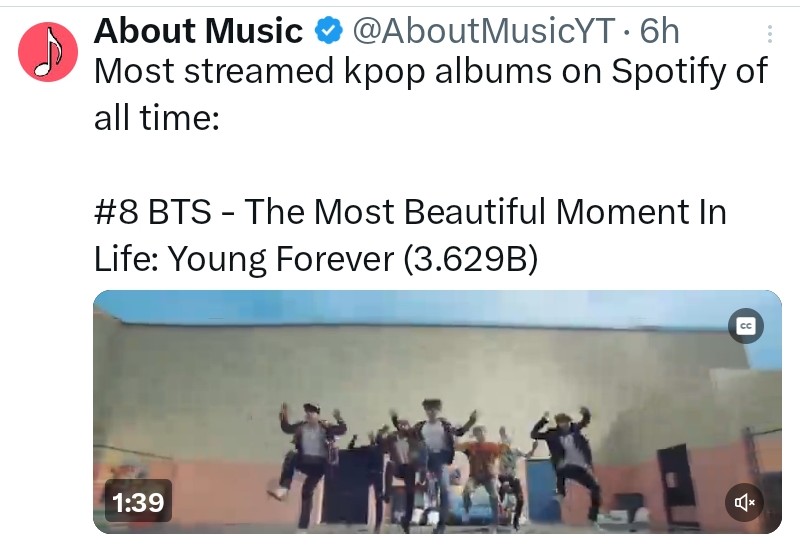Open the tweet via the 6h timestamp
The image size is (800, 558).
(x=660, y=31)
